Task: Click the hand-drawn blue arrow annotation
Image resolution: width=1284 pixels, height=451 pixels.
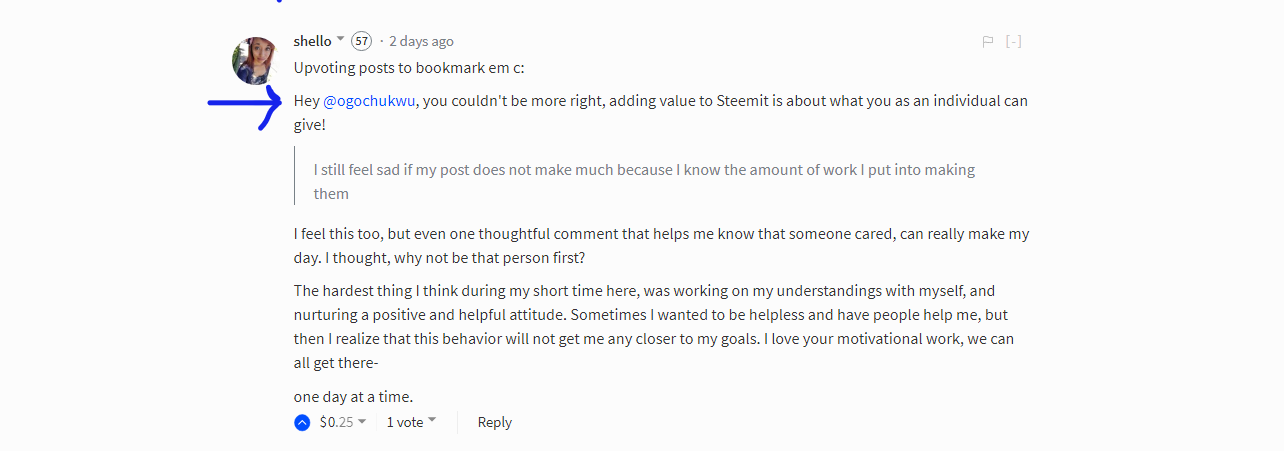Action: 247,104
